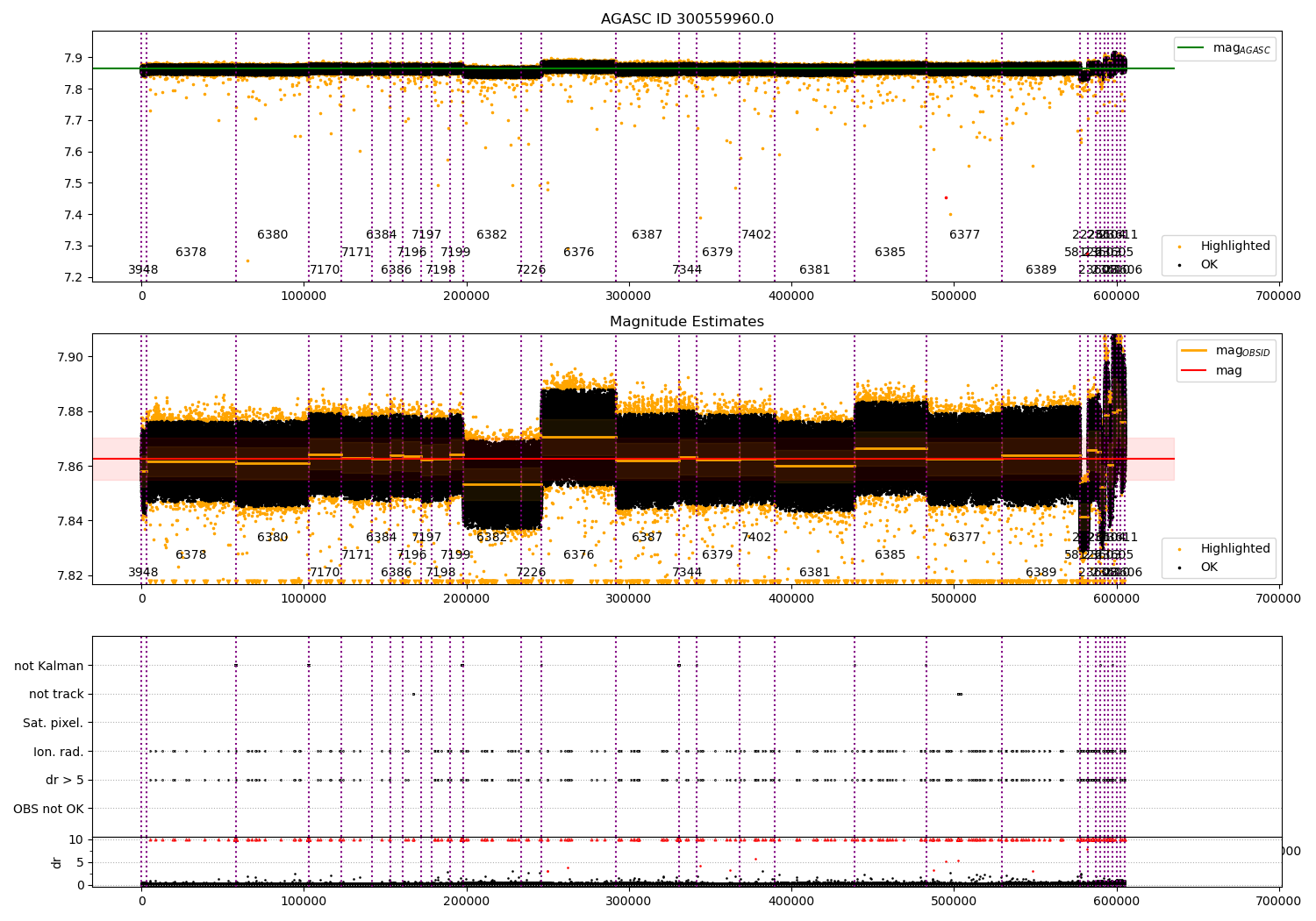Click obsid label '3948' in middle plot
This screenshot has width=1316, height=921.
(143, 572)
